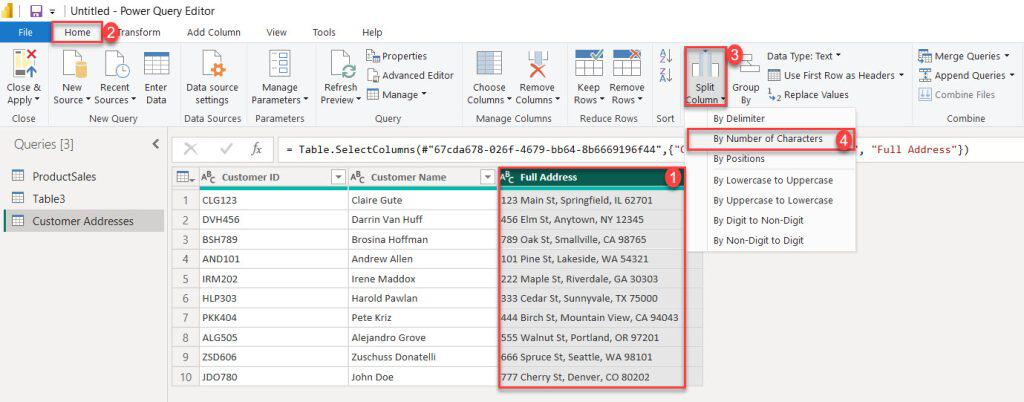Open the Advanced Editor
The width and height of the screenshot is (1024, 402).
tap(410, 76)
